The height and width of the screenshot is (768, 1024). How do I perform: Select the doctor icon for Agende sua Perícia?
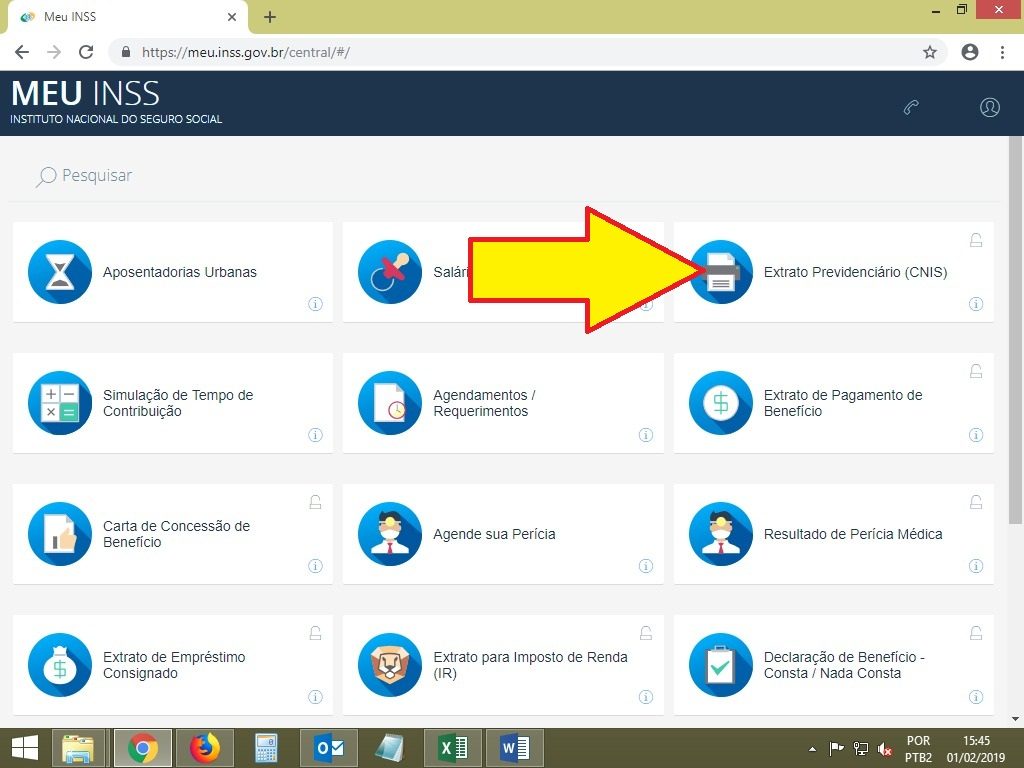(390, 534)
